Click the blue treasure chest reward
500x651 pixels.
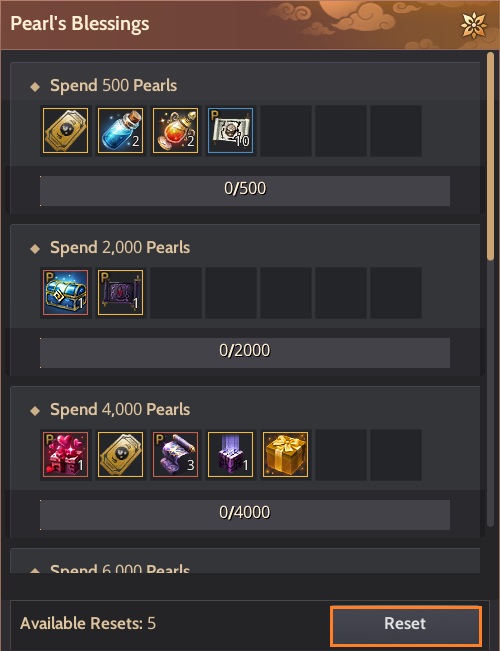click(66, 293)
